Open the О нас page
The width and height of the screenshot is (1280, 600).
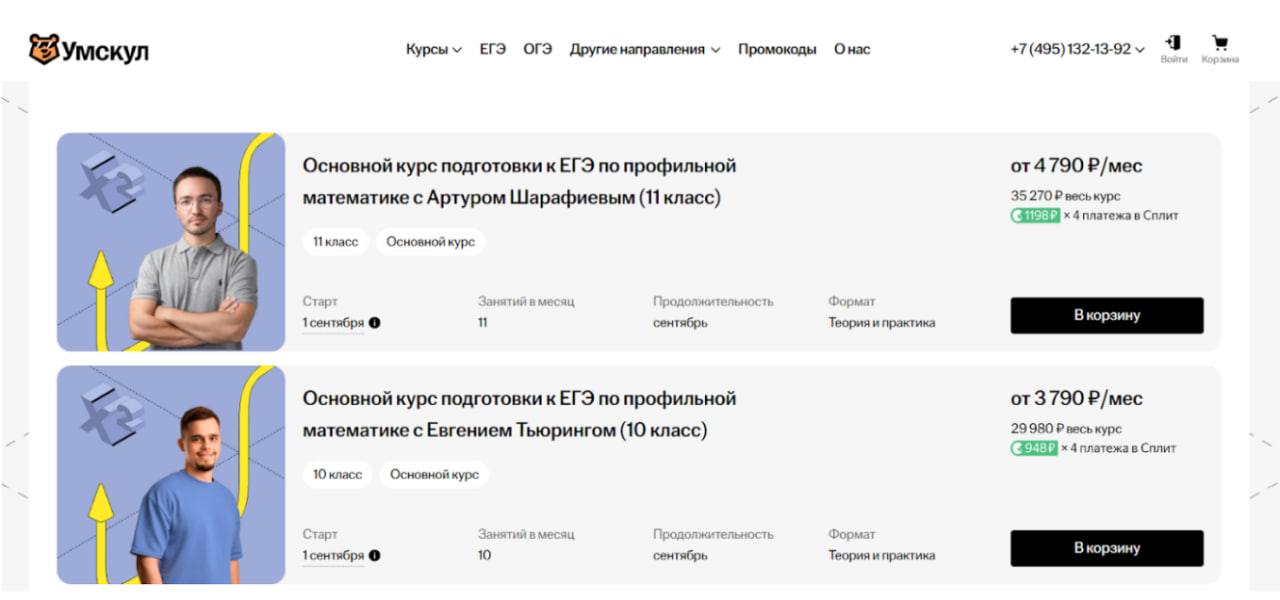(x=852, y=49)
